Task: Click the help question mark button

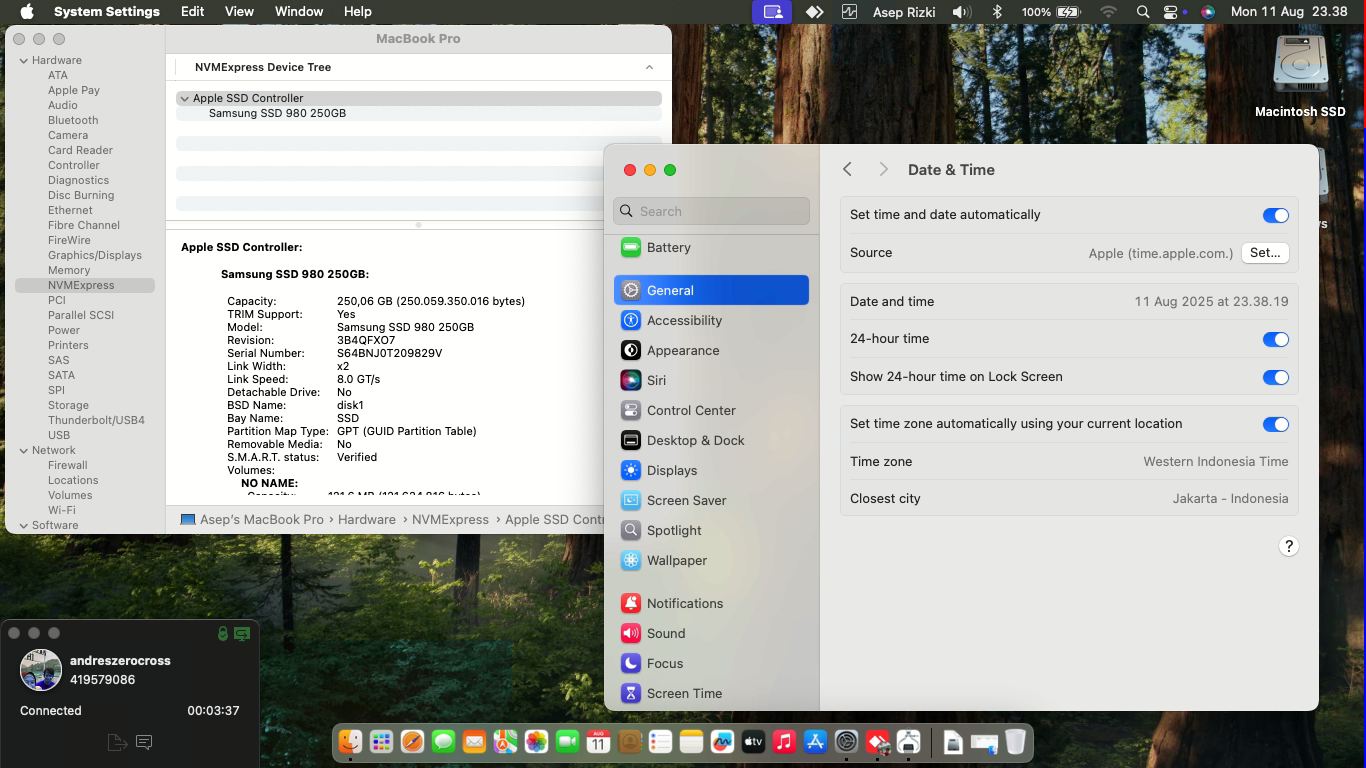Action: point(1288,547)
